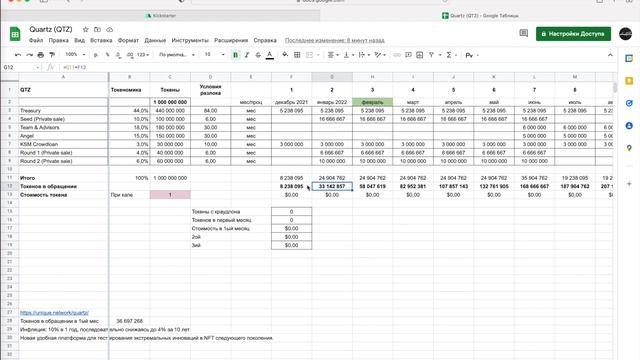Switch to the Kickstarter browser tab
This screenshot has width=640, height=360.
(x=160, y=16)
